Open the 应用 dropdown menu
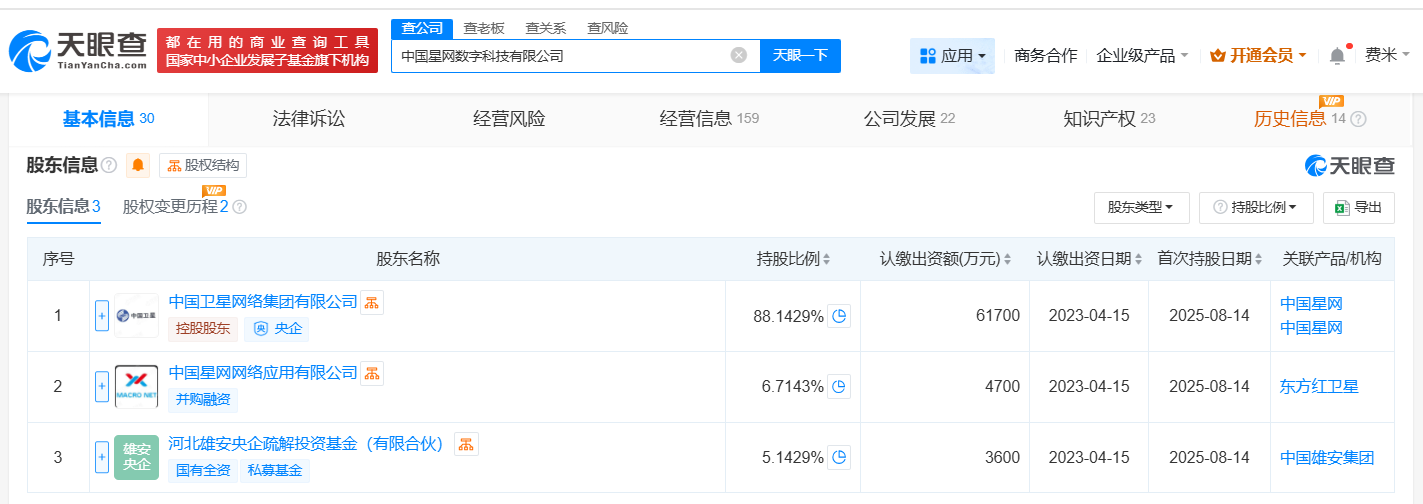The width and height of the screenshot is (1423, 504). (952, 56)
